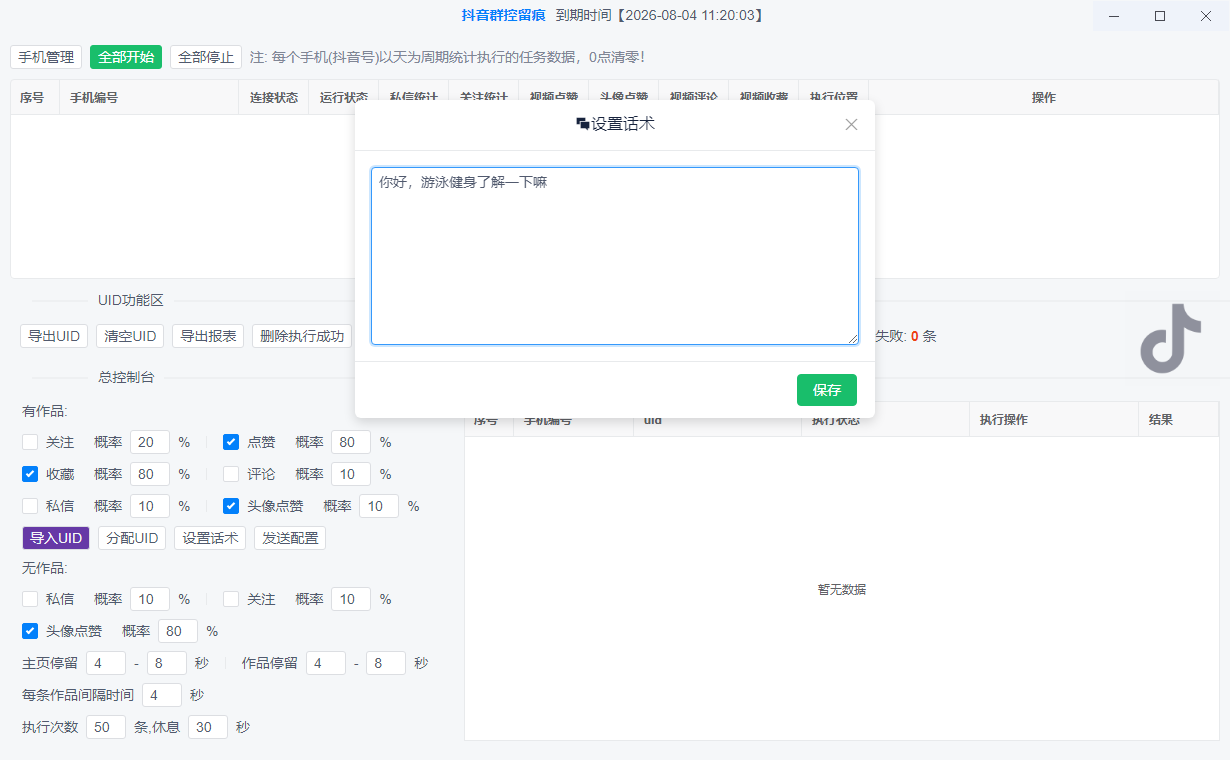
Task: Close the 设置话术 dialog with the X
Action: coord(851,125)
